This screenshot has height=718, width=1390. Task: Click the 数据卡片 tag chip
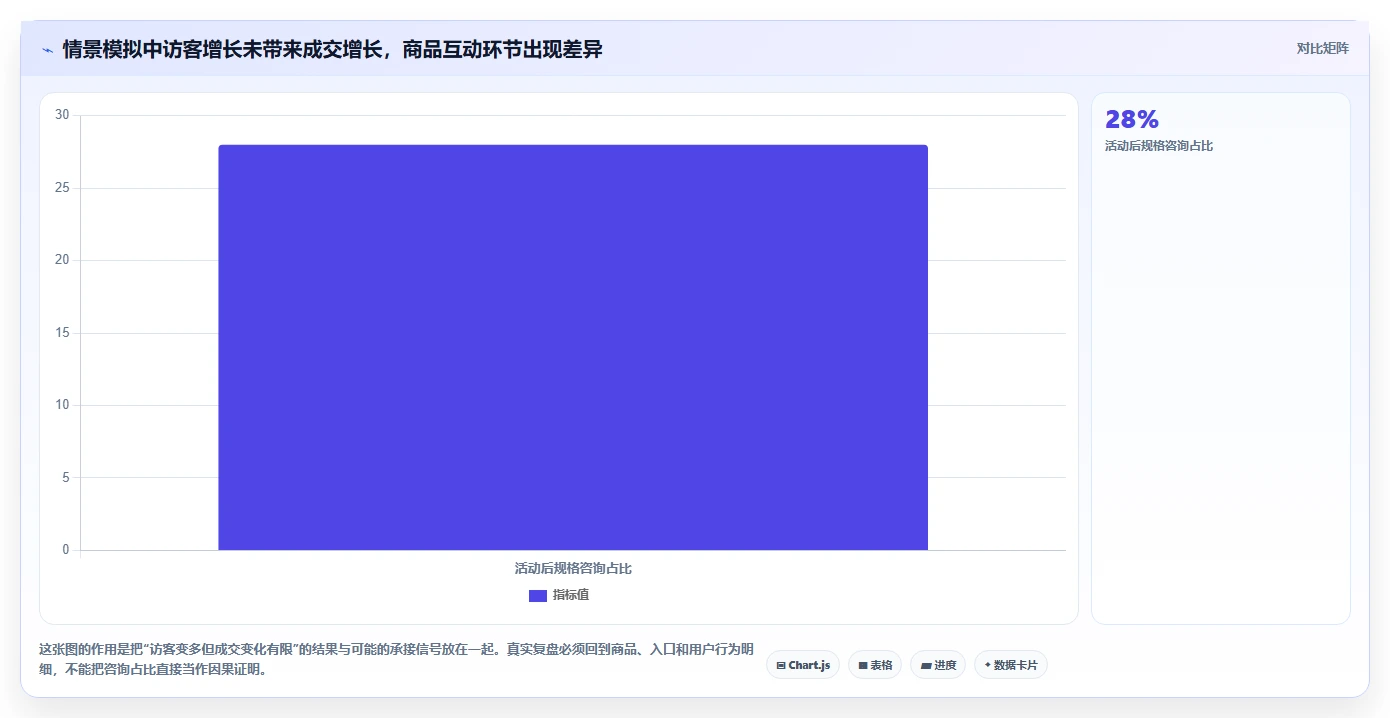[x=1011, y=665]
